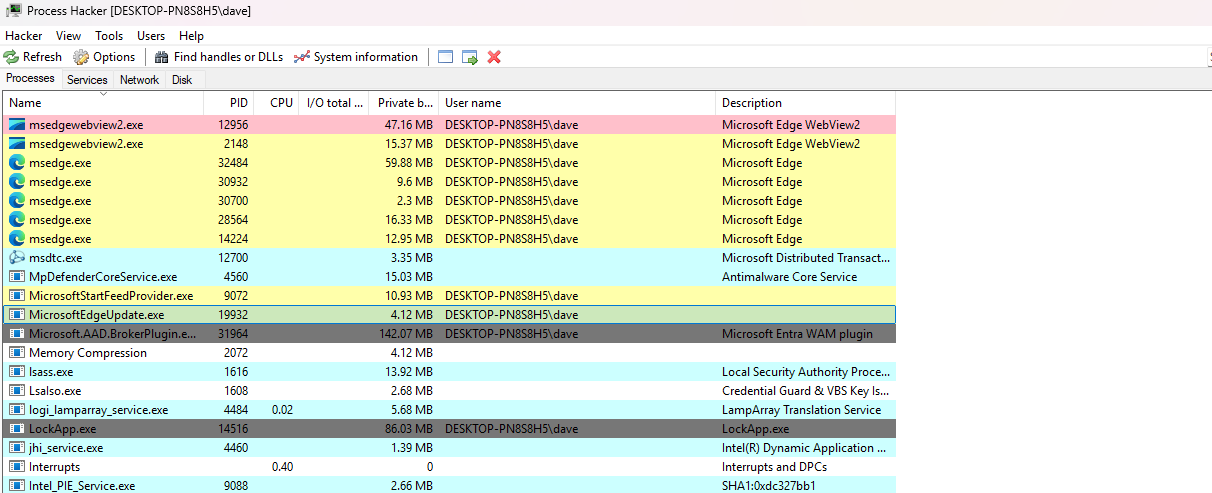Click icon of msedgewebview2.exe PID 12956
This screenshot has width=1212, height=493.
click(17, 125)
